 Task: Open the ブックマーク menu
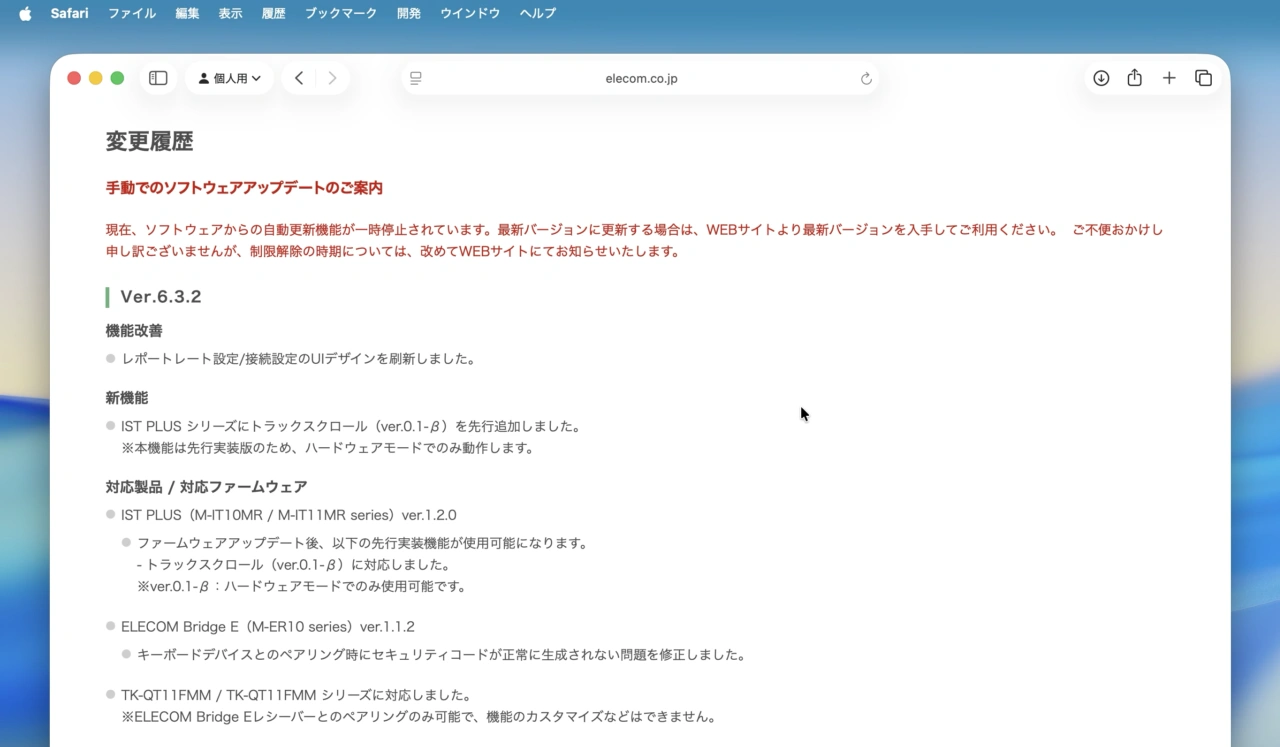pos(341,13)
